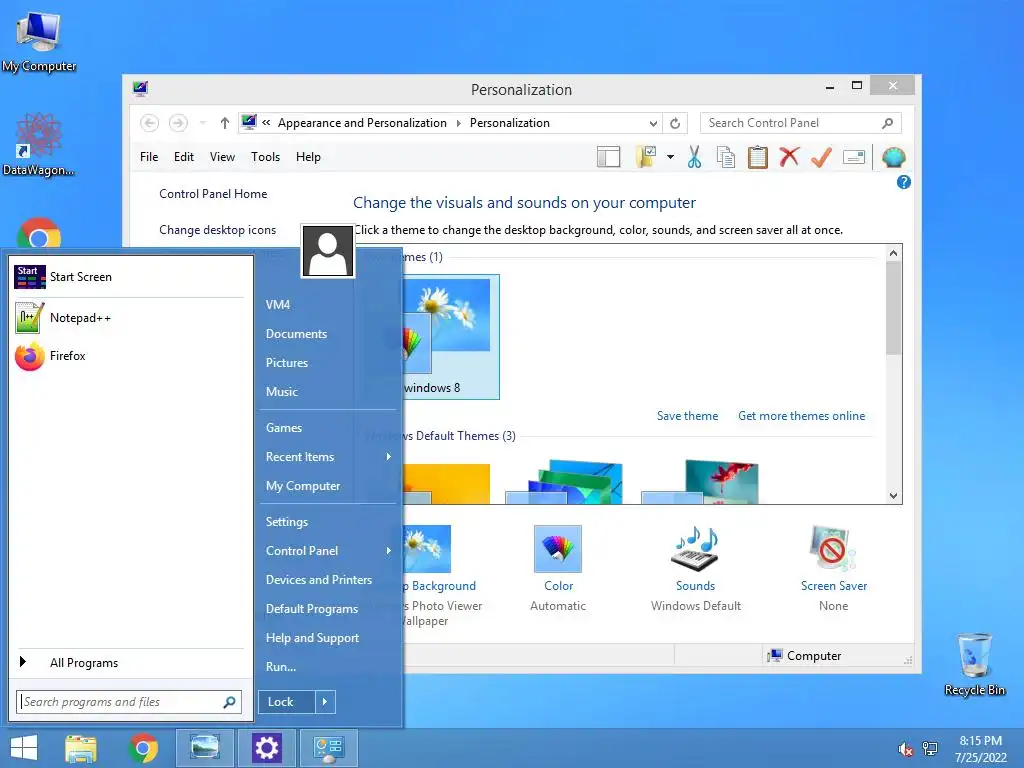Click the gear settings taskbar icon
Image resolution: width=1024 pixels, height=768 pixels.
tap(266, 748)
